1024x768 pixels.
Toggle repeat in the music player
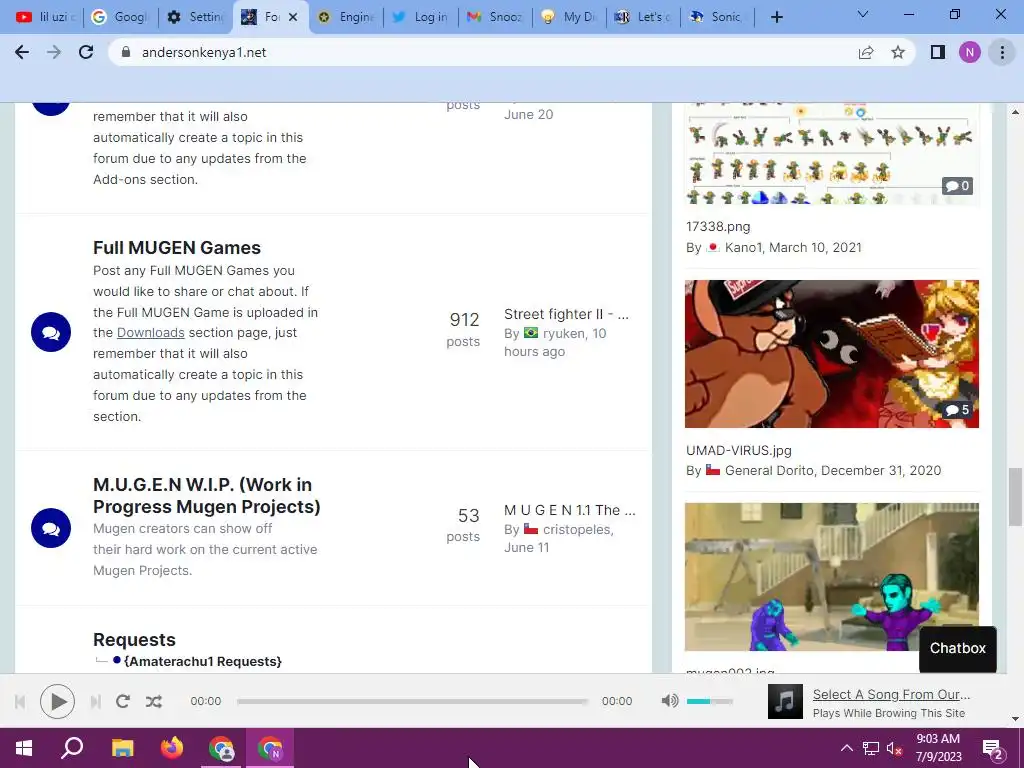click(123, 701)
